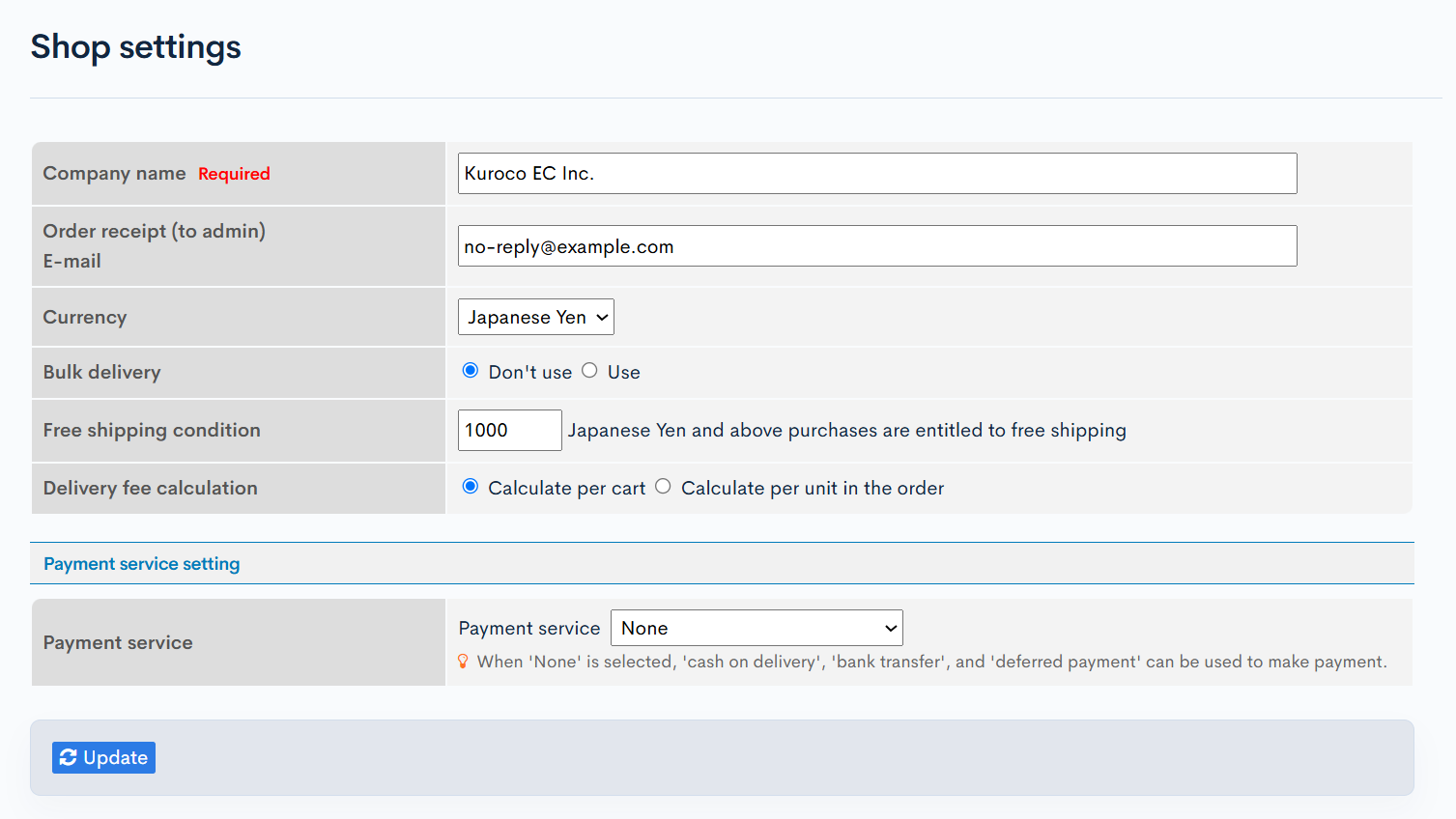The image size is (1456, 819).
Task: Click the lightbulb hint icon under Payment service
Action: 463,662
